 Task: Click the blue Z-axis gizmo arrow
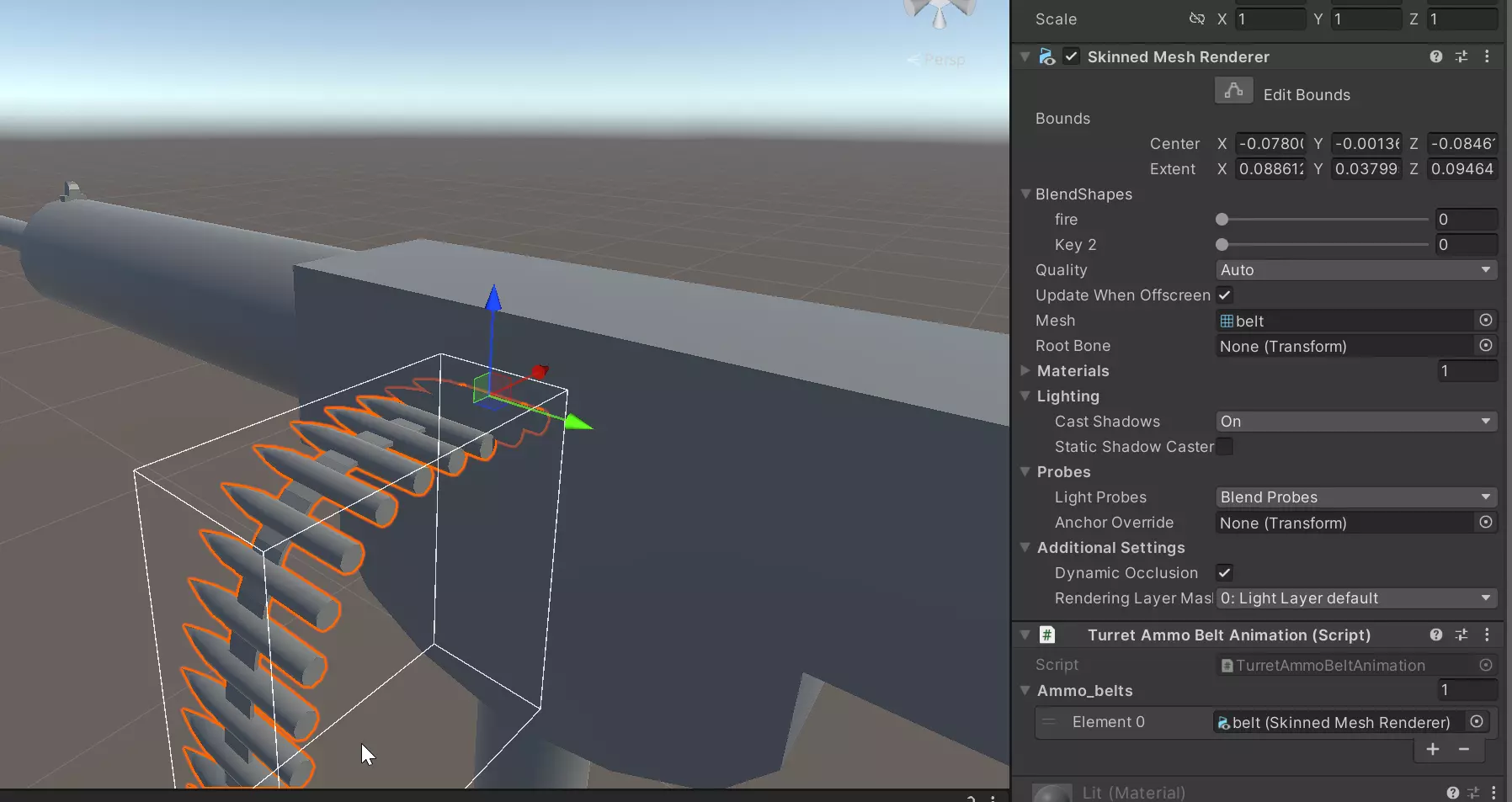pos(493,299)
